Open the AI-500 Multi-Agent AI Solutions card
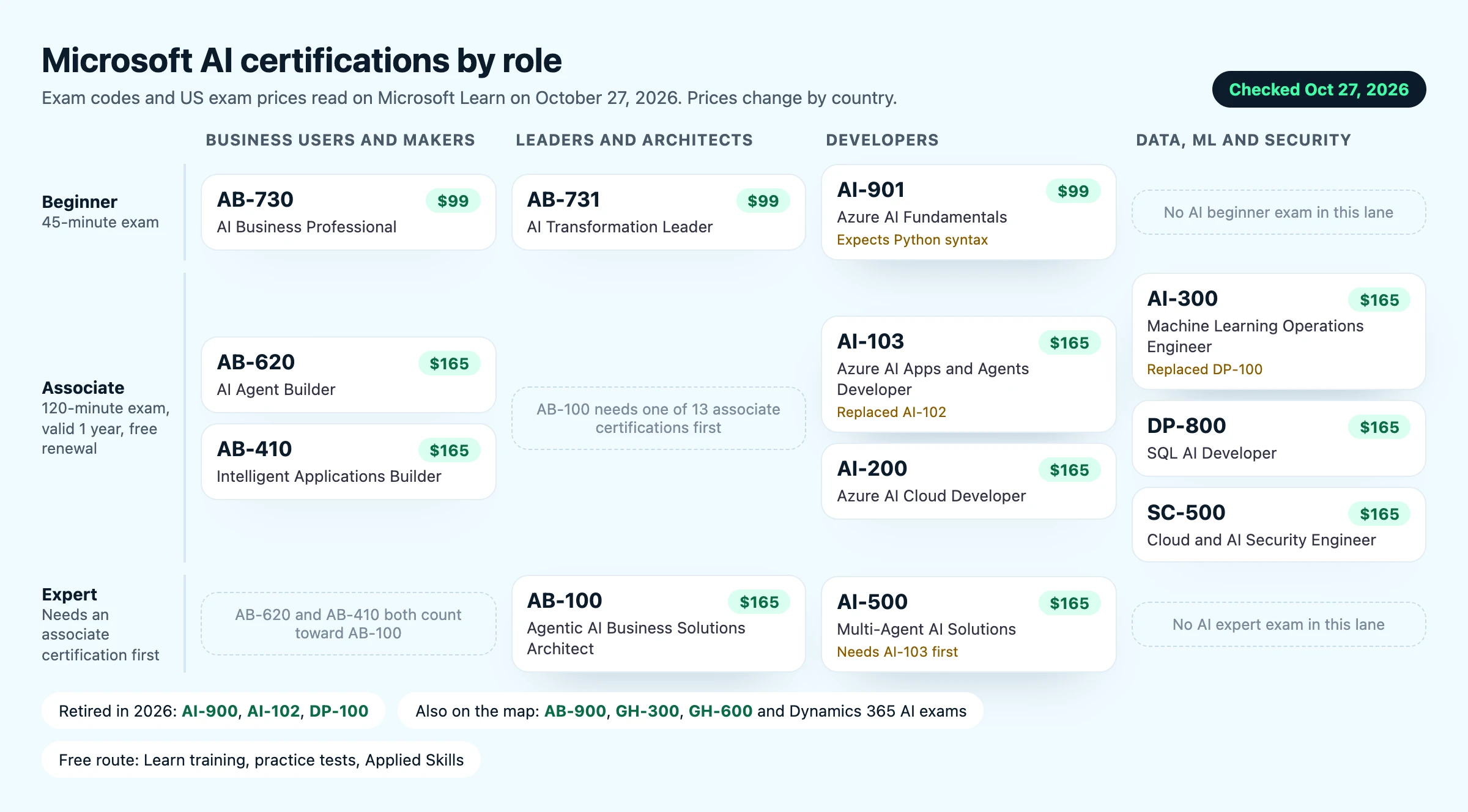Screen dimensions: 1468x812 click(x=969, y=624)
